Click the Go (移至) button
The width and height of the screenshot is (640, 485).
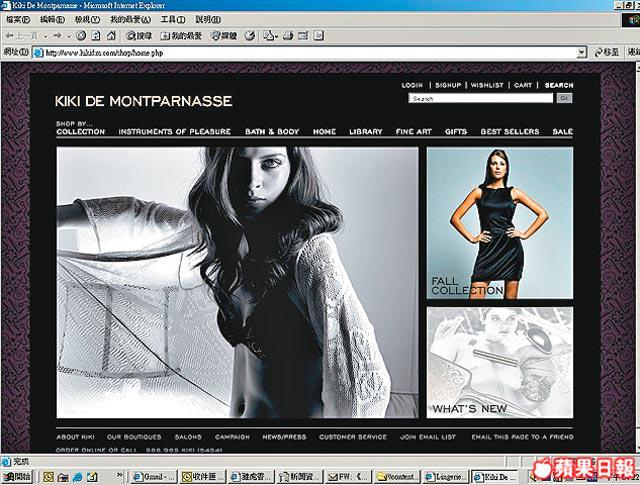click(x=606, y=52)
